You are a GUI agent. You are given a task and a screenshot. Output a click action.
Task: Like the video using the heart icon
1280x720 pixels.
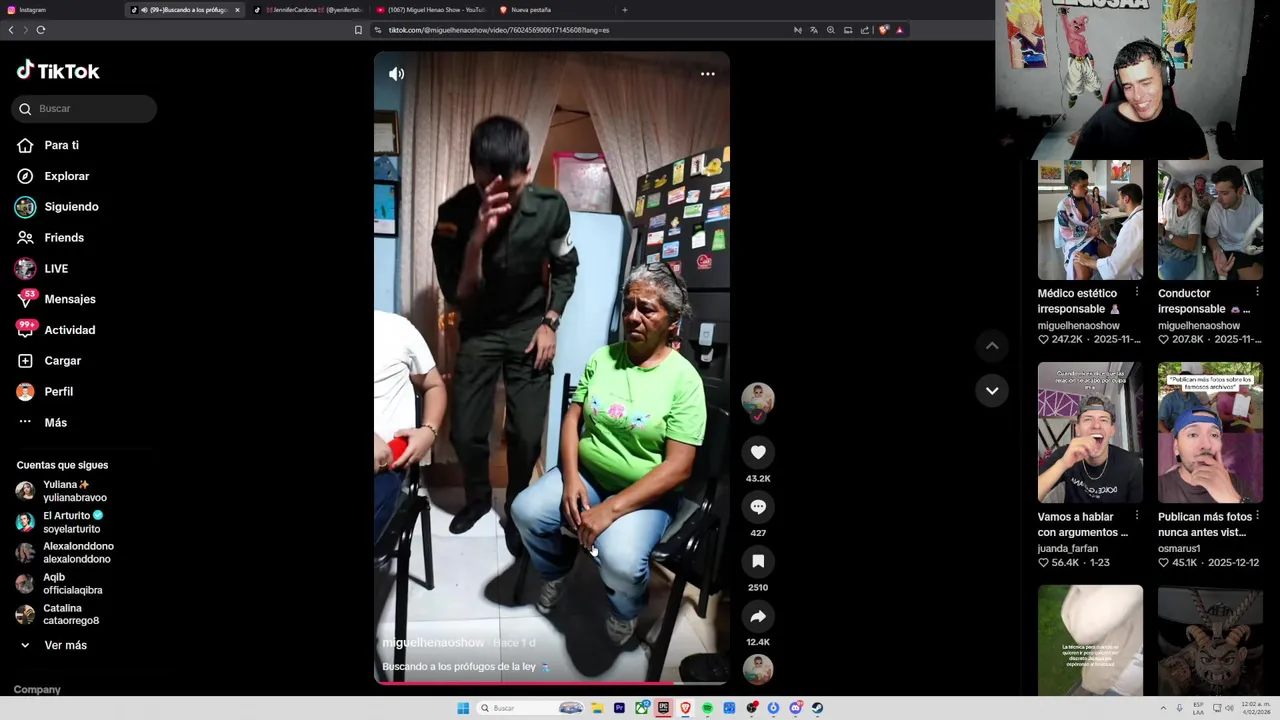758,452
